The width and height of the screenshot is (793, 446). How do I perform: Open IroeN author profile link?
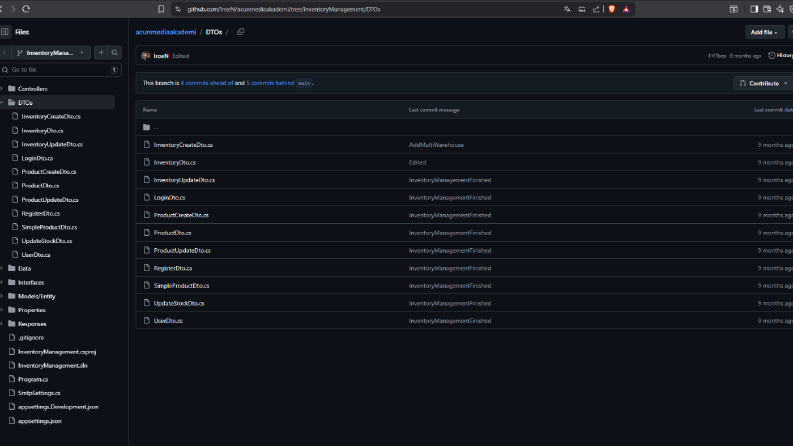(x=161, y=56)
